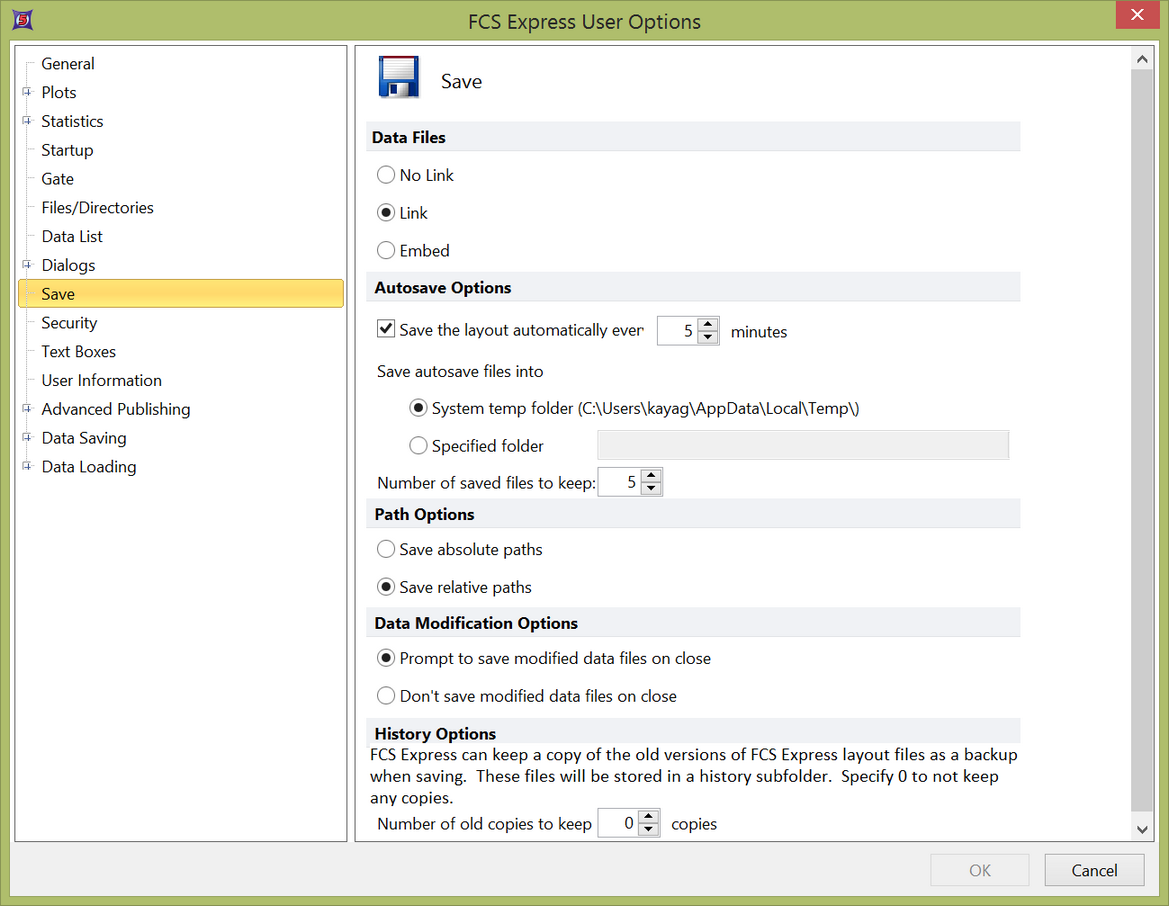Expand the Plots tree node
1169x906 pixels.
coord(27,92)
